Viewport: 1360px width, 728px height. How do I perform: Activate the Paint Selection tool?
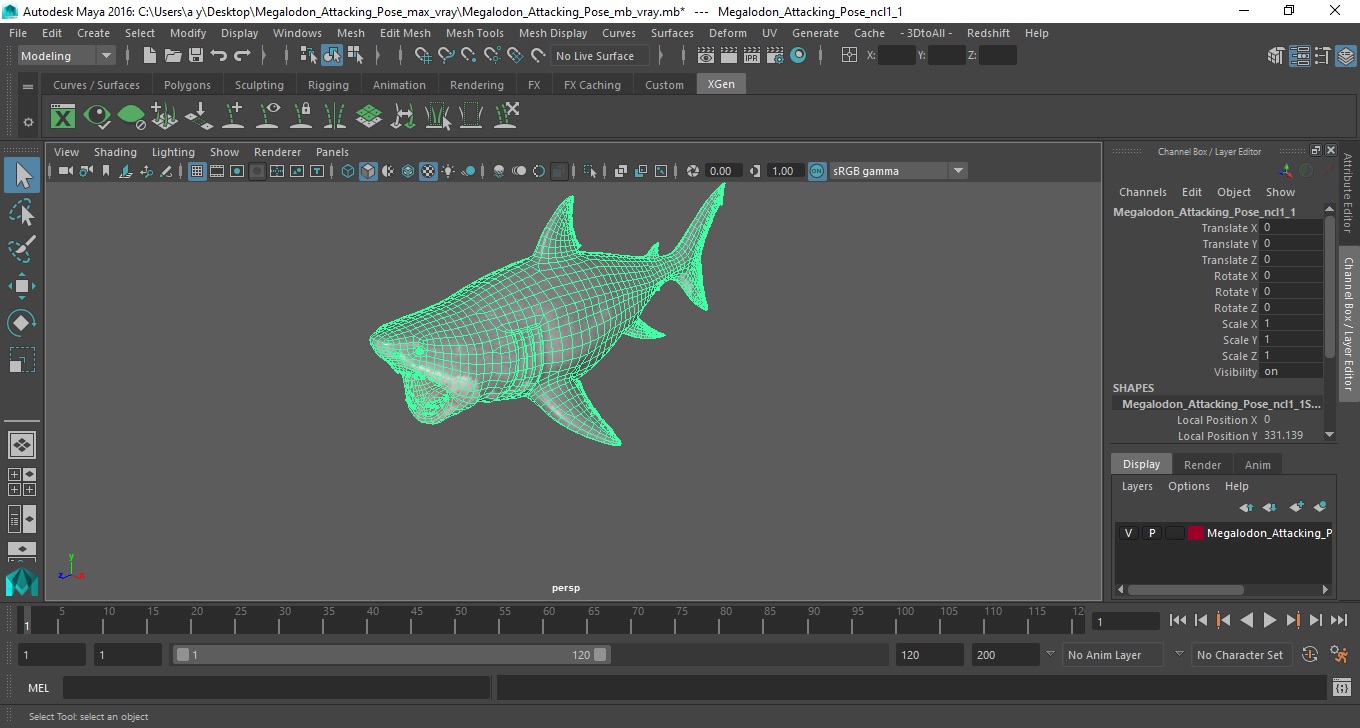22,249
